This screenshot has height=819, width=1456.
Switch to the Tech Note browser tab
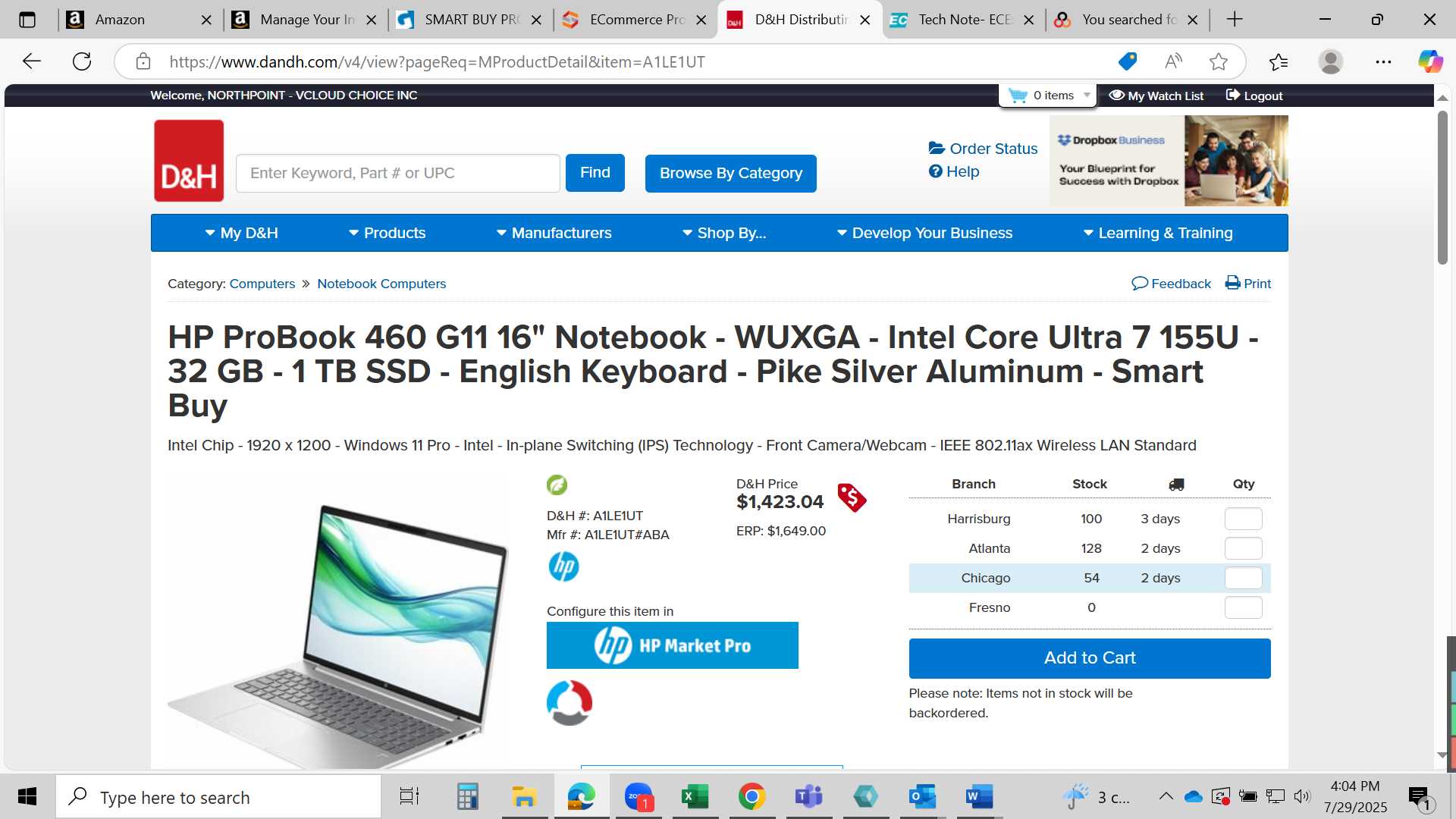963,20
